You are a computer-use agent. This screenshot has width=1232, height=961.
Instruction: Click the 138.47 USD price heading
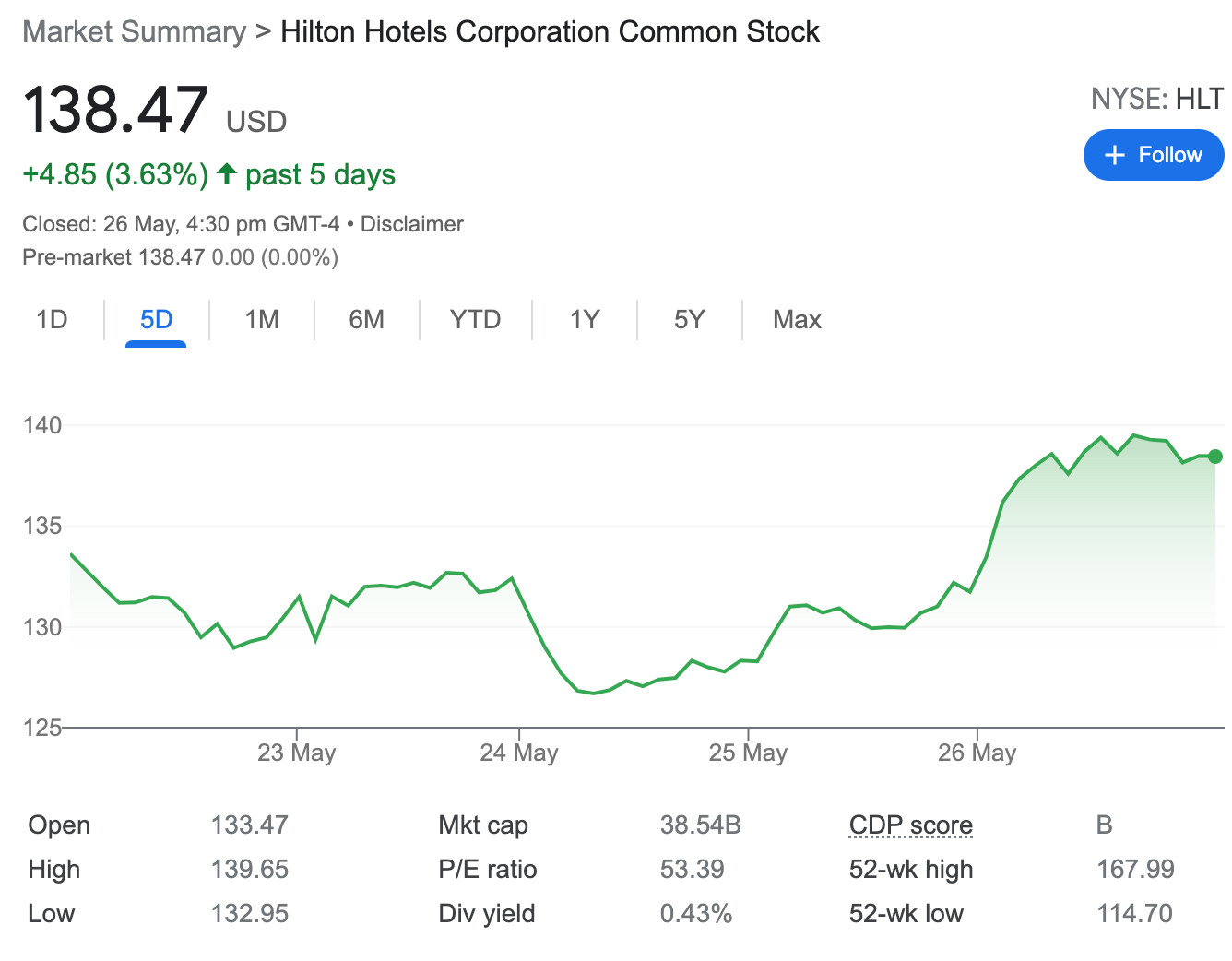pyautogui.click(x=155, y=111)
